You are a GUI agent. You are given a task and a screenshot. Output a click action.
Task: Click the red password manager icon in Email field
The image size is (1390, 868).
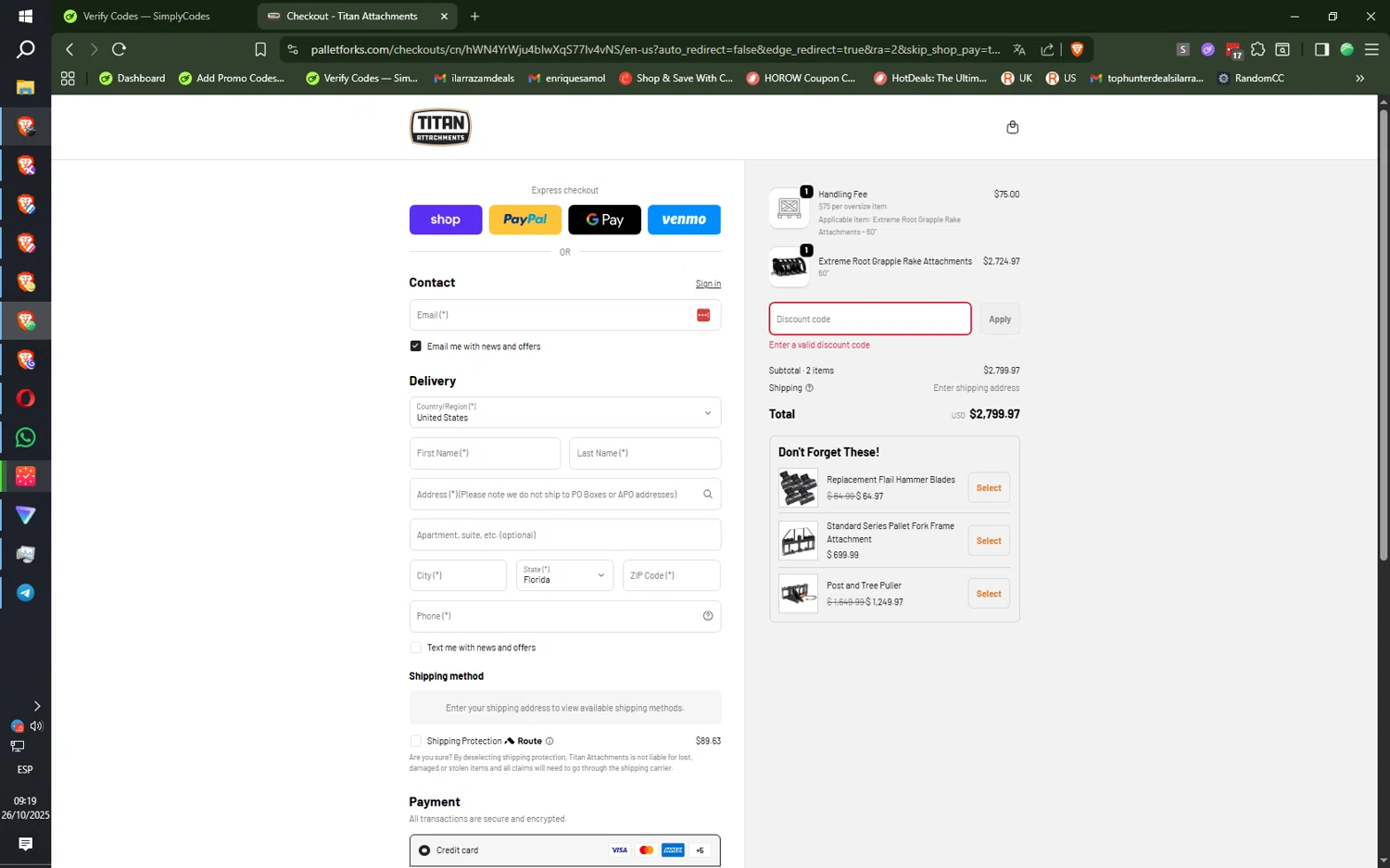(x=703, y=315)
